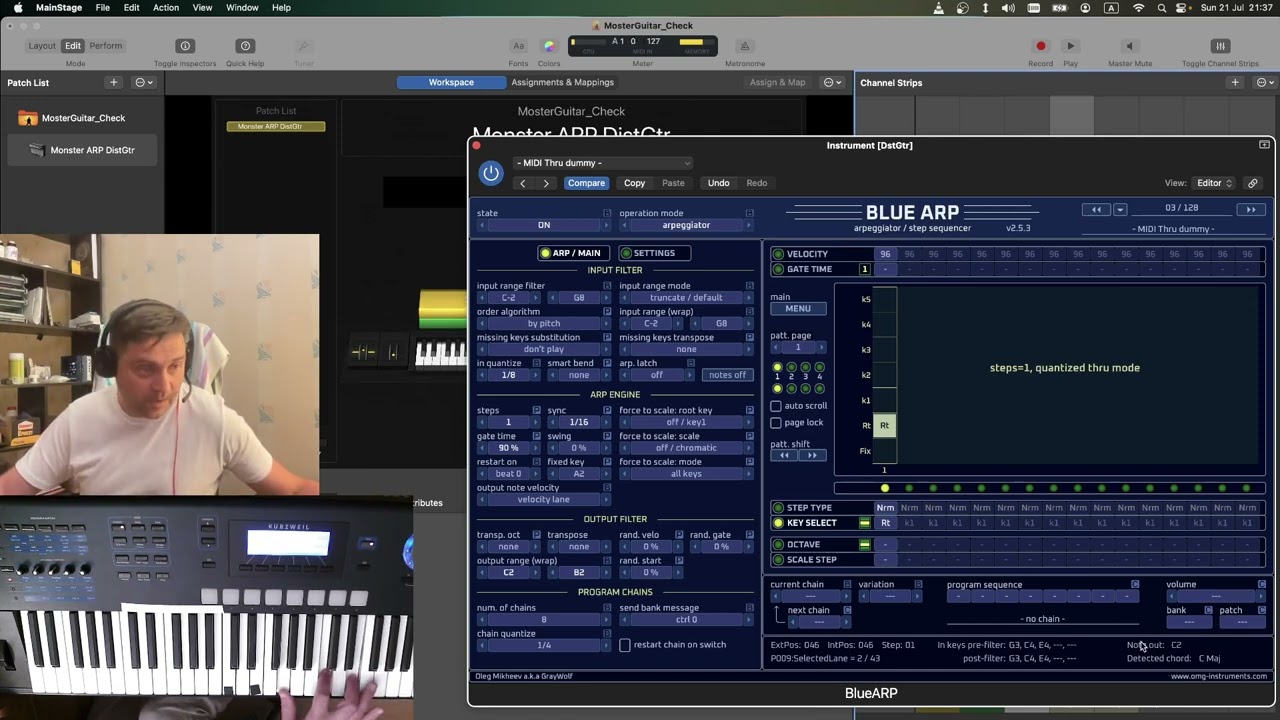
Task: Click the swing 0 % value
Action: (579, 448)
